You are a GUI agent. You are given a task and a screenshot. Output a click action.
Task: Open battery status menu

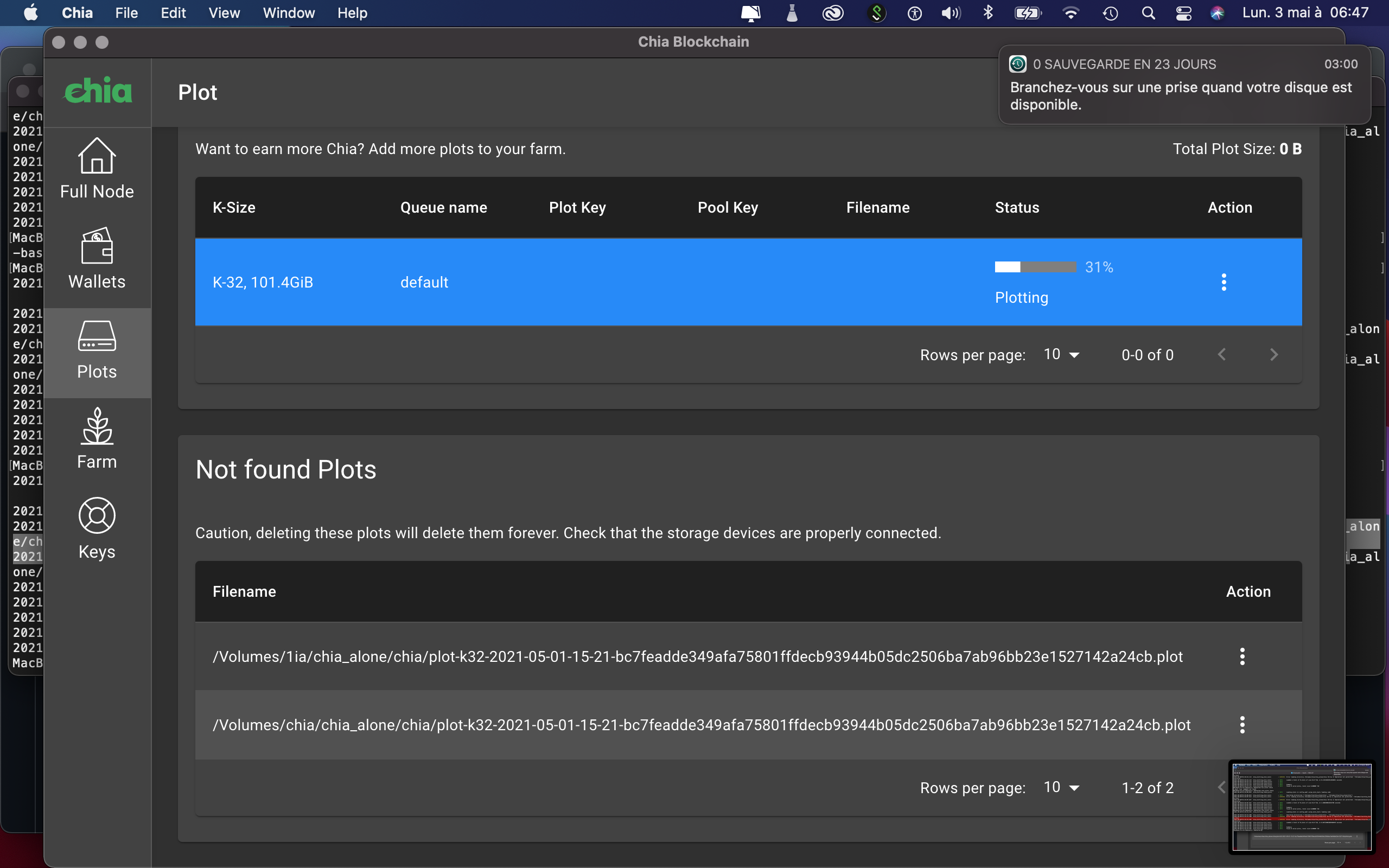(x=1028, y=12)
